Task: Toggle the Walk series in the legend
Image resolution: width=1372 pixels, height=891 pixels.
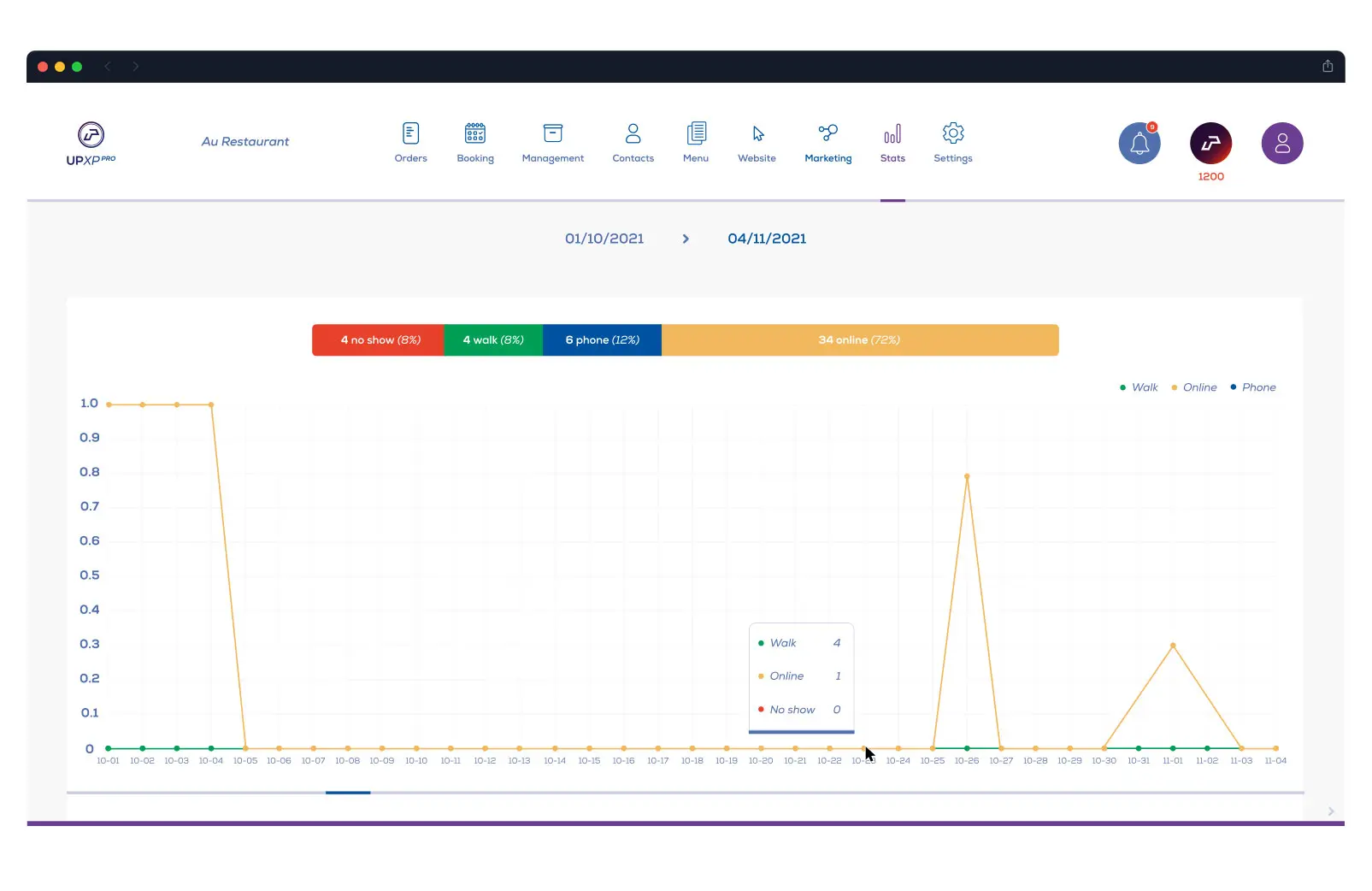Action: pos(1139,387)
